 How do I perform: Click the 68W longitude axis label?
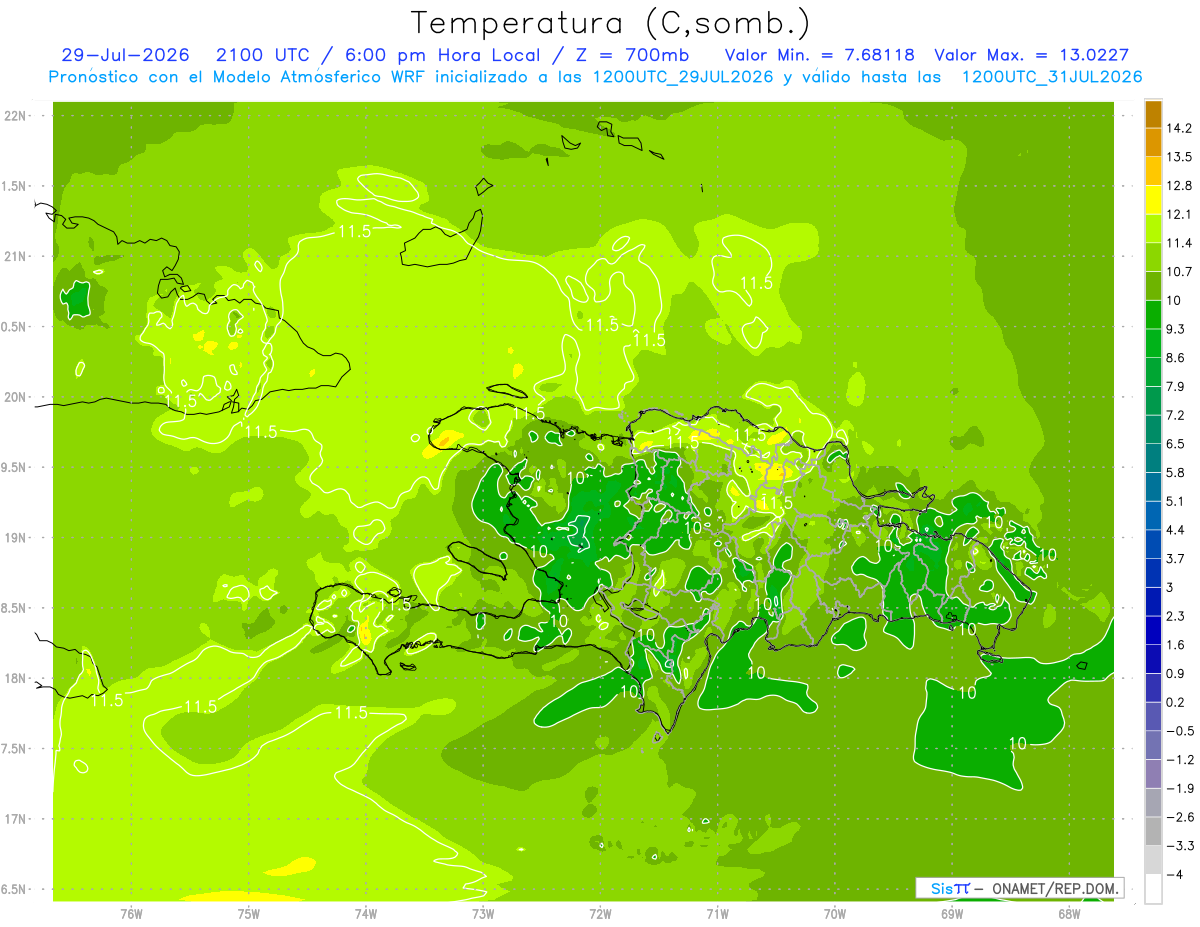point(1069,913)
